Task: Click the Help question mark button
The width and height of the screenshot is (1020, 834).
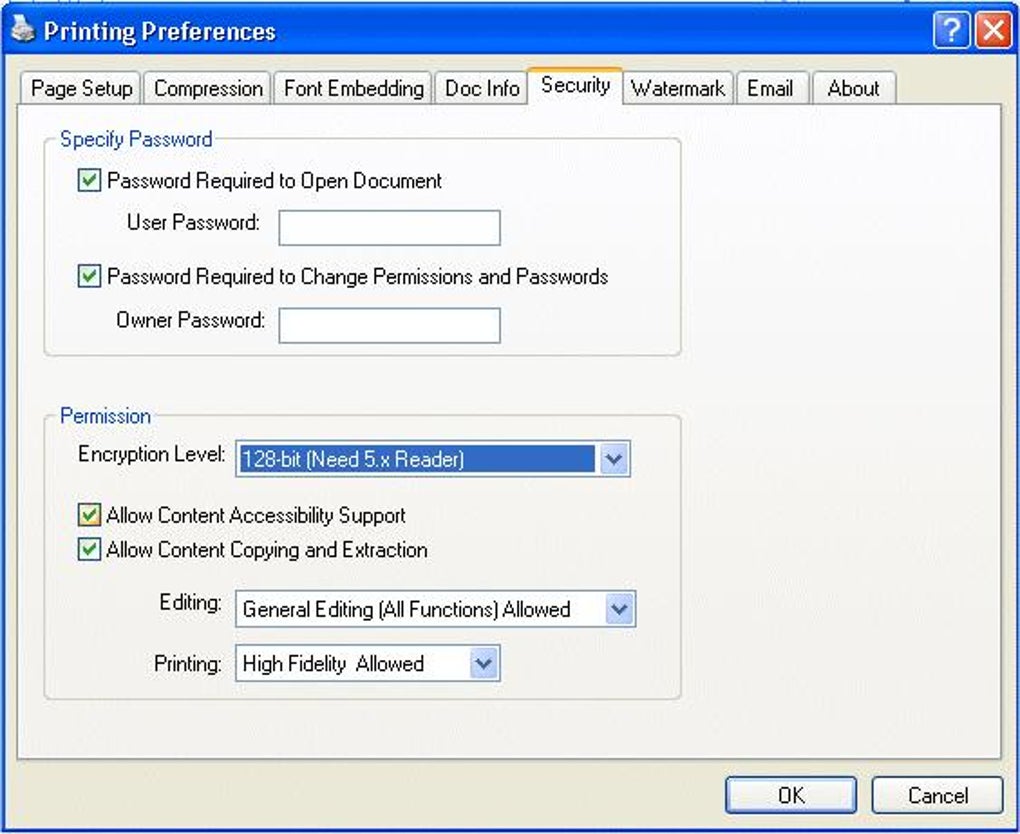Action: pos(950,31)
